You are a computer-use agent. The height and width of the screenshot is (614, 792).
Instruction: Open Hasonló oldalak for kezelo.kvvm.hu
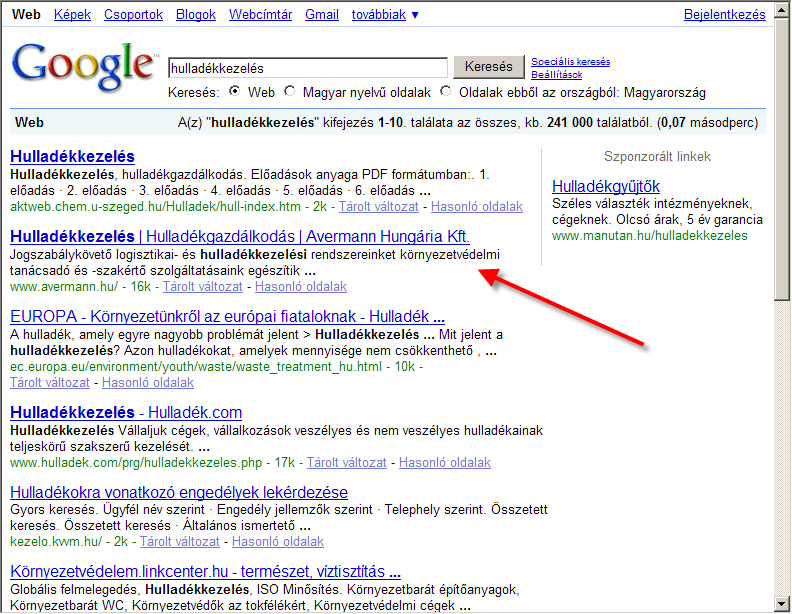coord(278,542)
